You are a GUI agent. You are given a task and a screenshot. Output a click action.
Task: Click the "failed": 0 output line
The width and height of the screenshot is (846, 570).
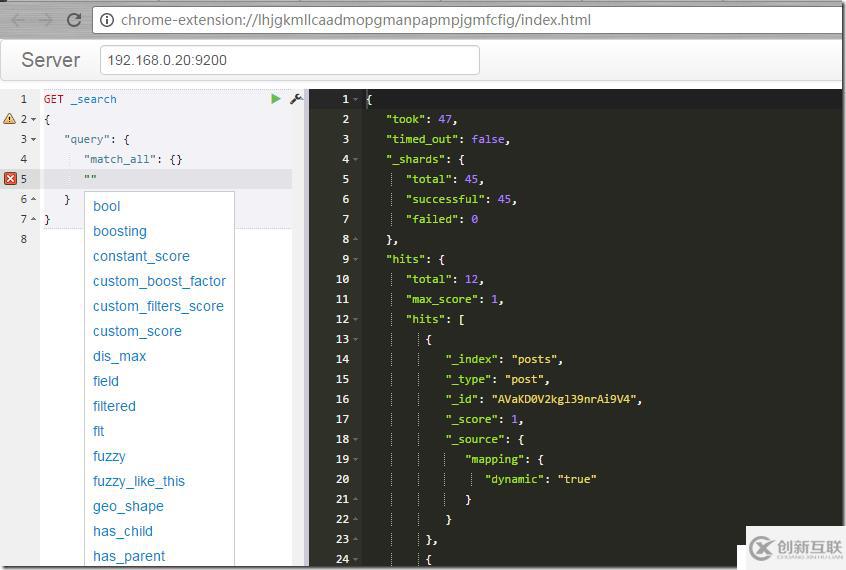[x=442, y=219]
